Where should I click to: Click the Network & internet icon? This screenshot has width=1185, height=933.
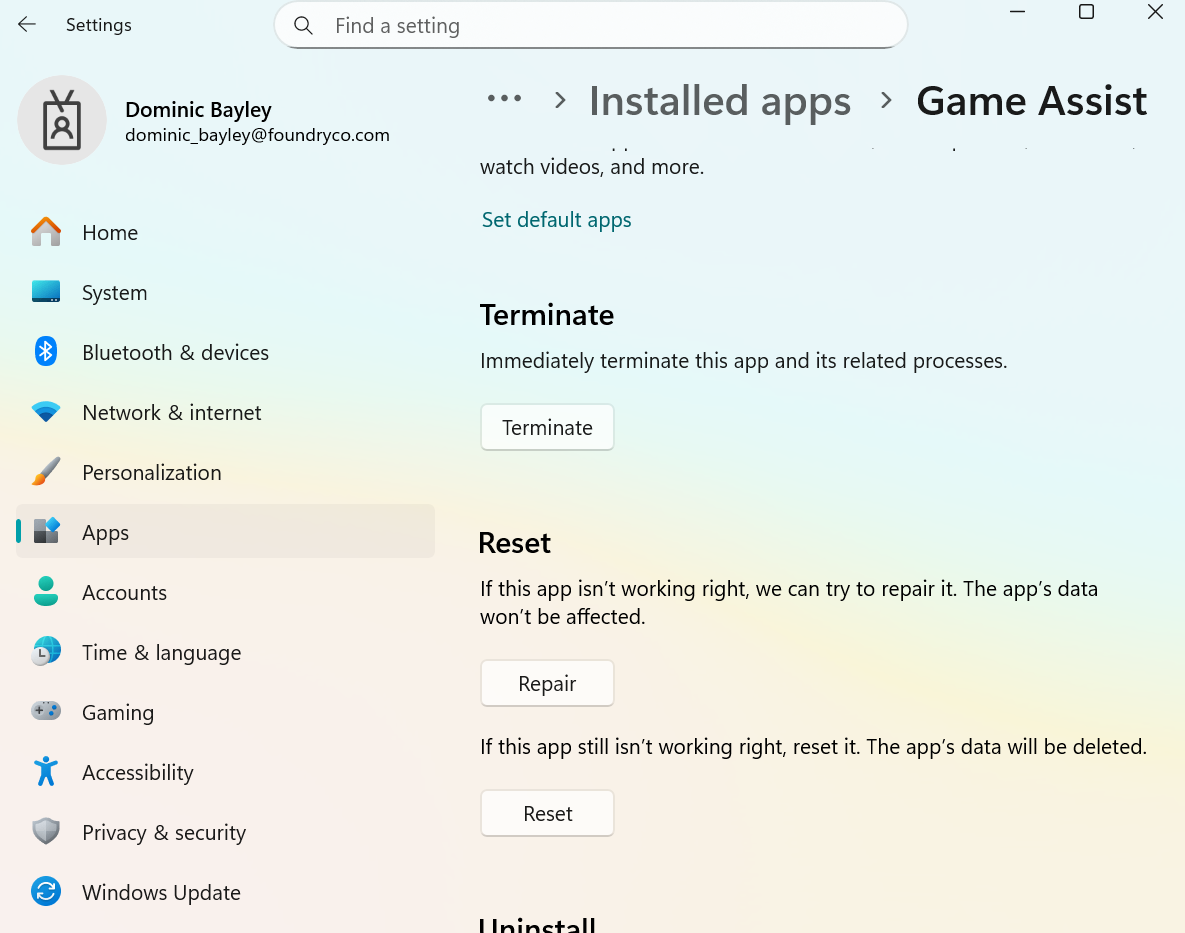point(46,412)
